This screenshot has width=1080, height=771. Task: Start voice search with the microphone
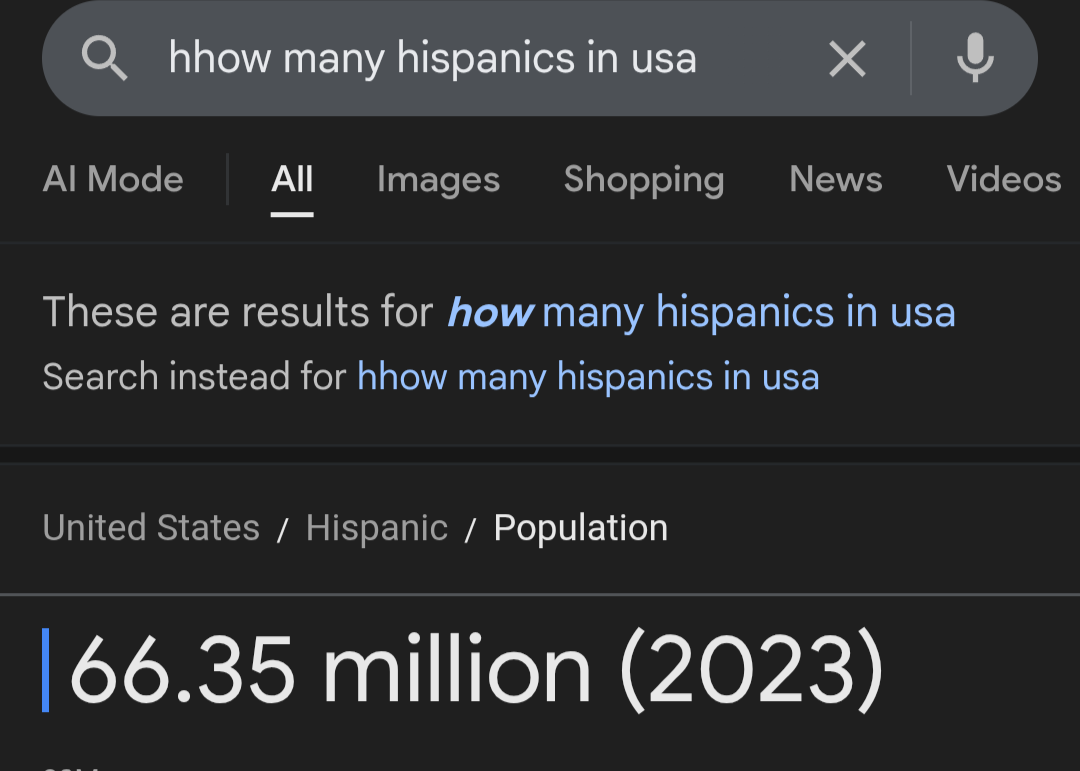point(975,58)
